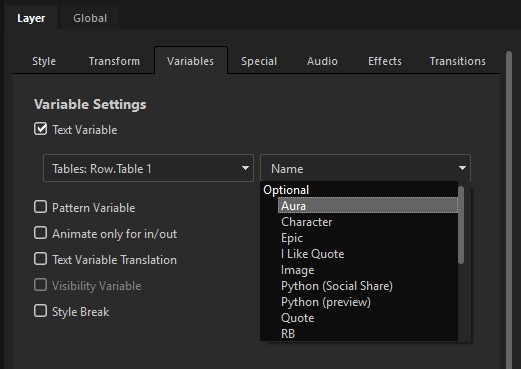Choose RB from the dropdown list
Viewport: 521px width, 369px height.
click(x=368, y=333)
